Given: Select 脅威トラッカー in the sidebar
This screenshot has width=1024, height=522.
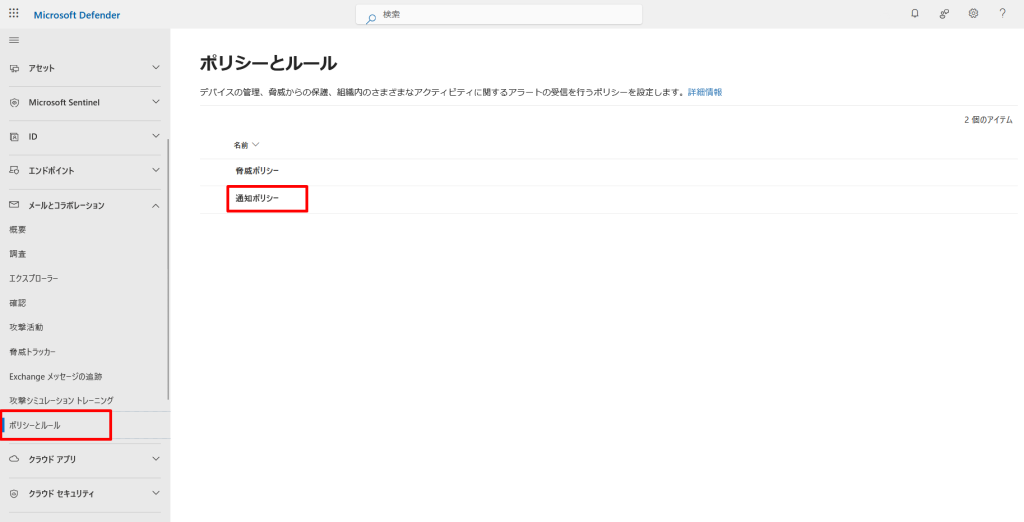Looking at the screenshot, I should click(x=32, y=352).
